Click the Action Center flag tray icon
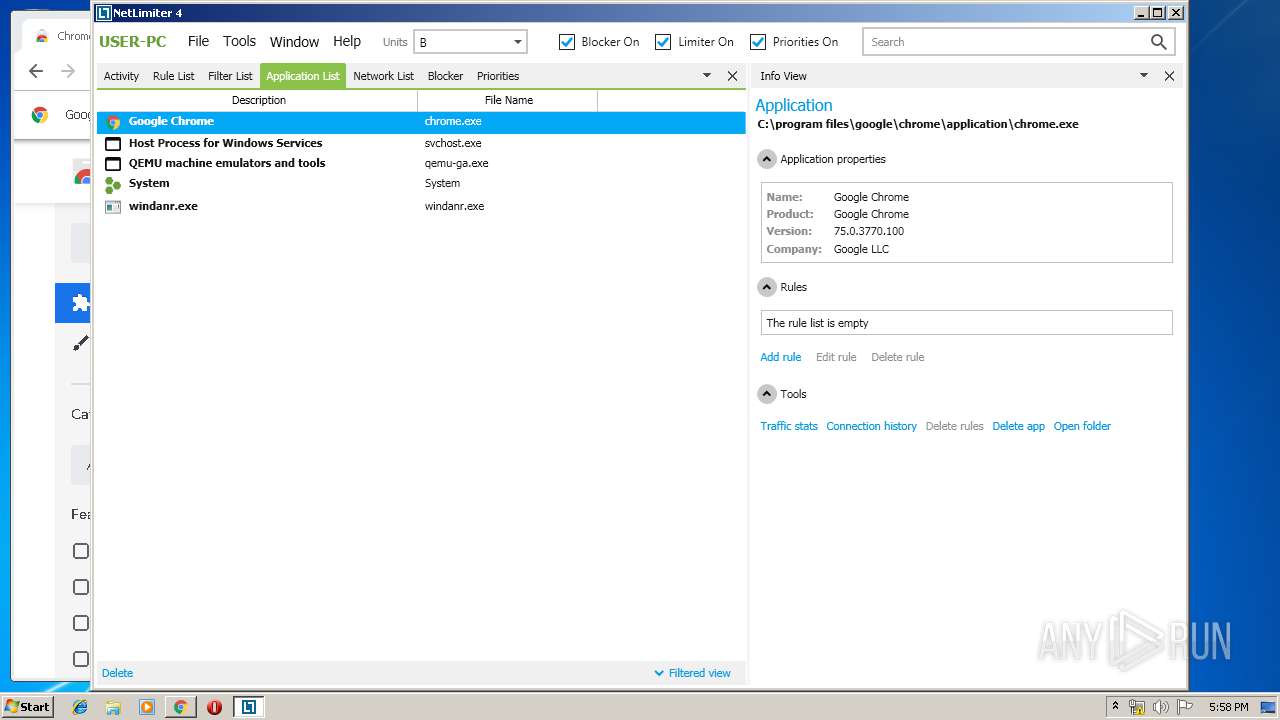This screenshot has width=1280, height=720. coord(1185,707)
